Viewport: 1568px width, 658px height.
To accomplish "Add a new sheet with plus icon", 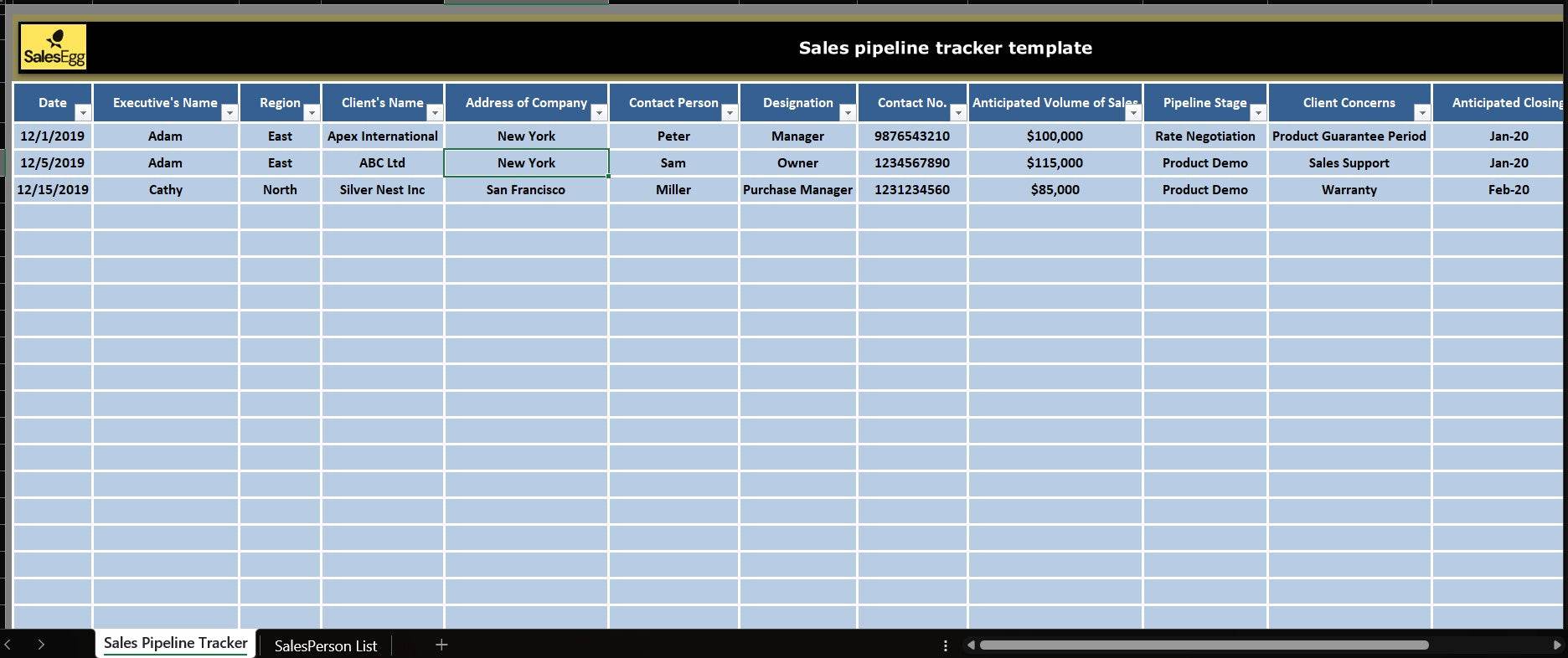I will point(441,645).
